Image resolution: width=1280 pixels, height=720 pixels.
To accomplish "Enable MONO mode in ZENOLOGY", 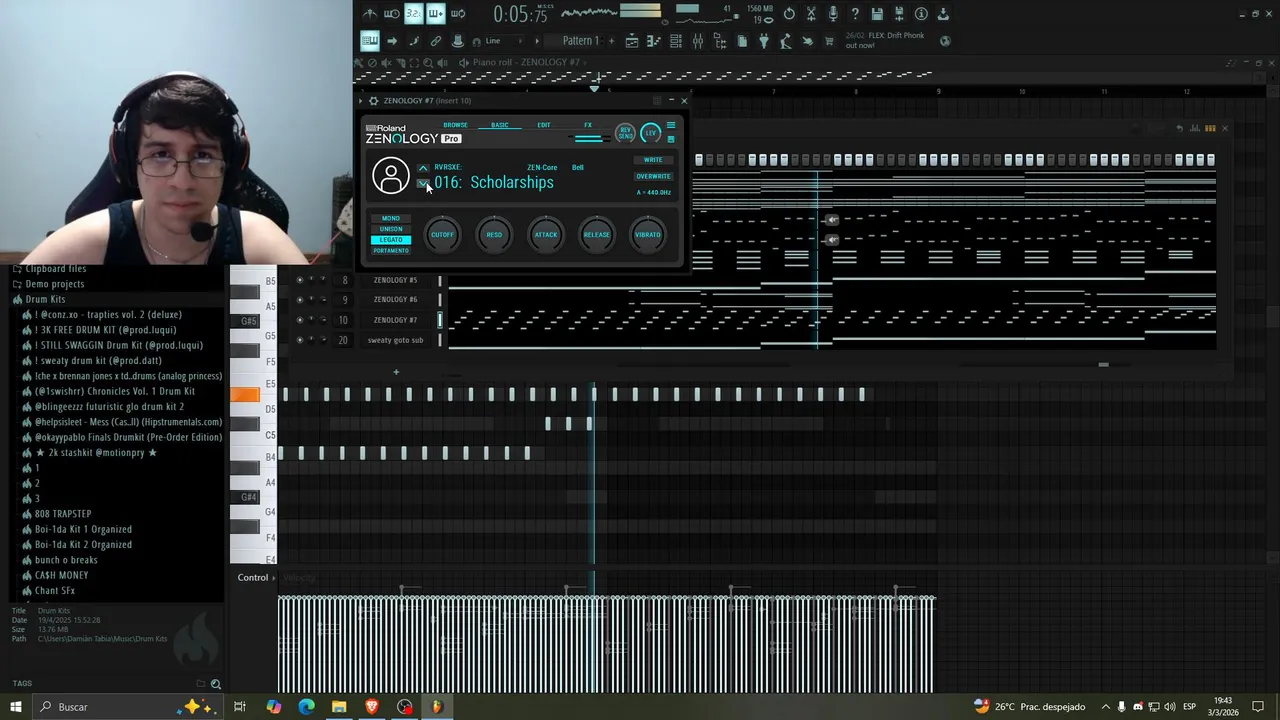I will point(391,218).
